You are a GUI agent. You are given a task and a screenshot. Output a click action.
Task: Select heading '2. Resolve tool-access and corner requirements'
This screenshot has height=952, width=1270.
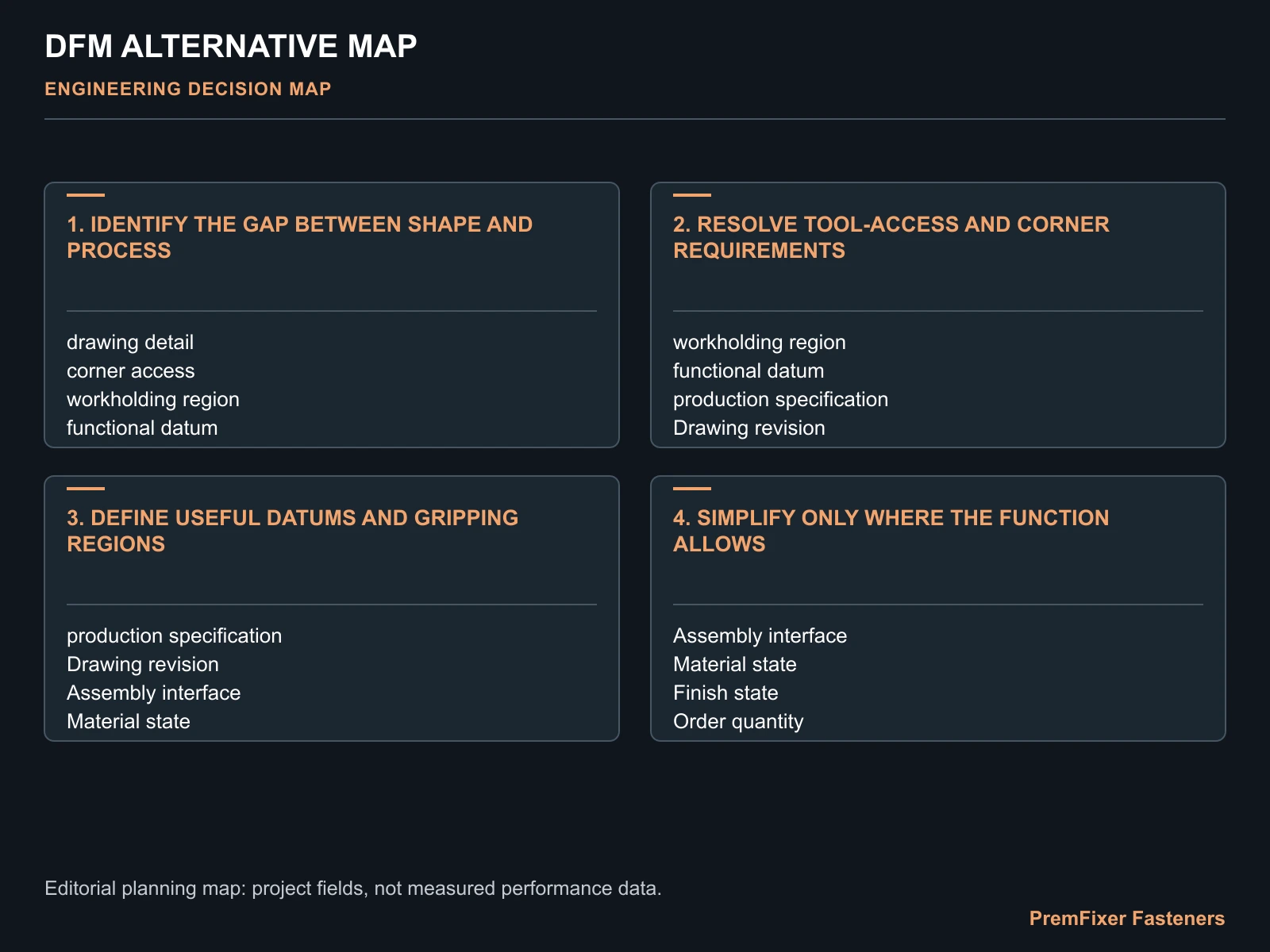click(891, 237)
